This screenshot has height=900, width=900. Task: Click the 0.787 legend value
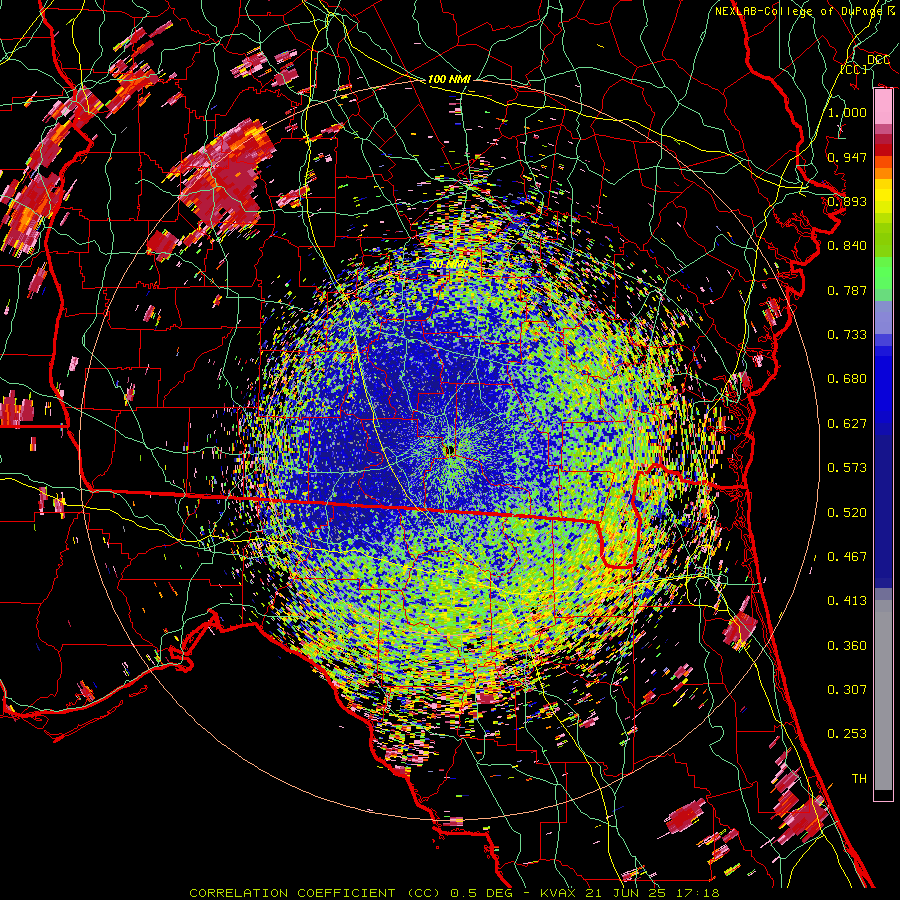click(847, 290)
